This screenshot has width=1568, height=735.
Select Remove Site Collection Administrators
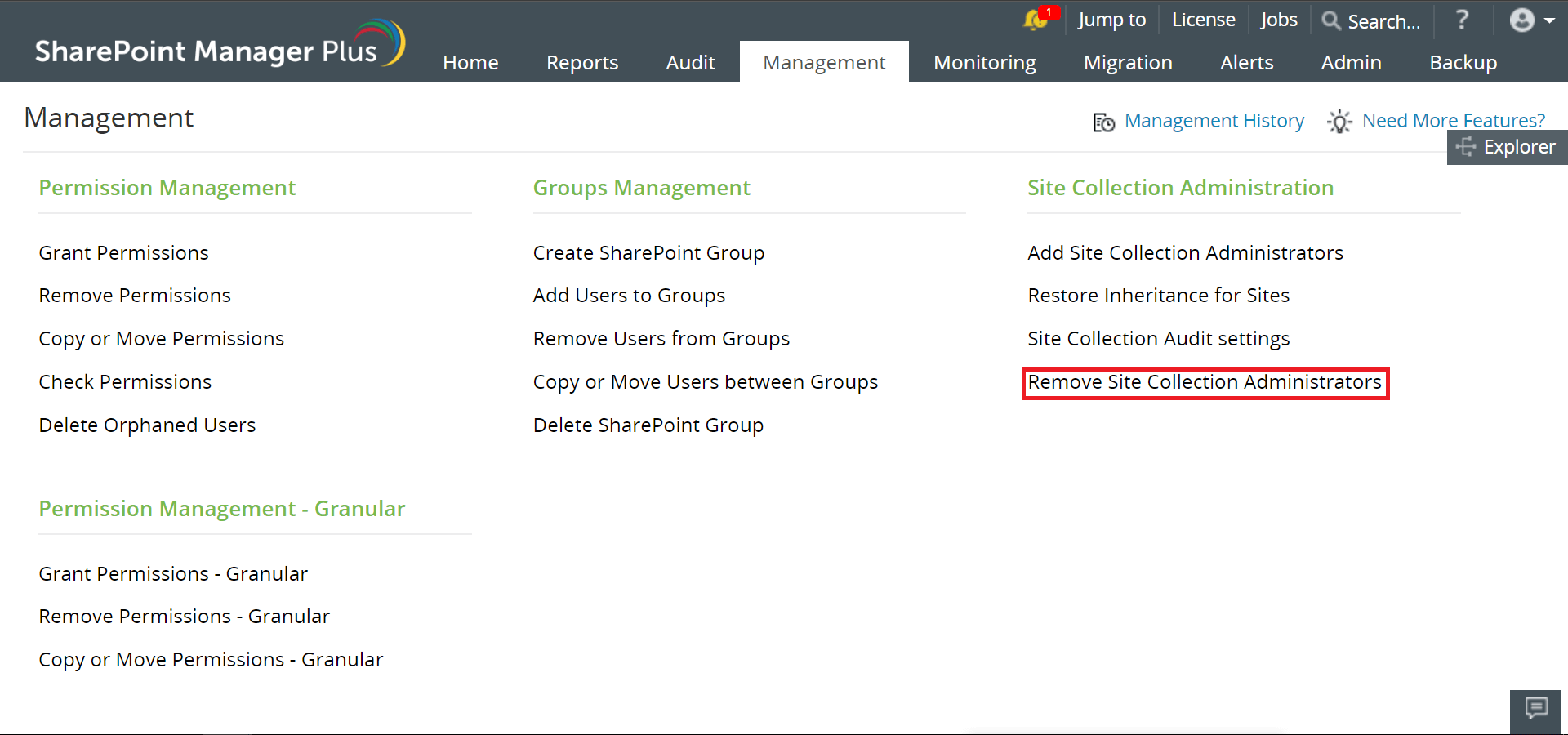1205,382
